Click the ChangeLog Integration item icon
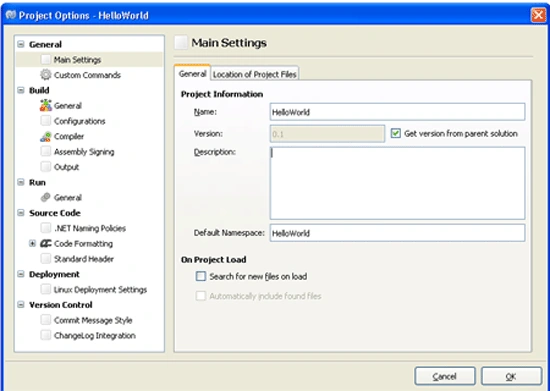 [46, 335]
